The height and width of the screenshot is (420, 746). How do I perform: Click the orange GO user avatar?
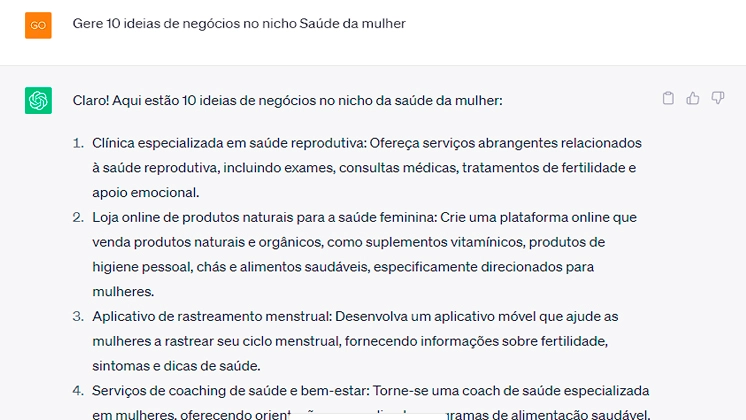(x=39, y=25)
